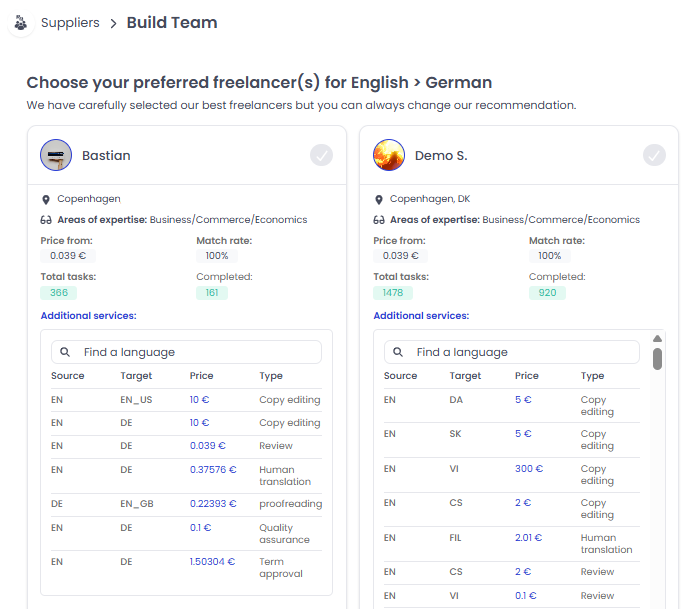
Task: Go to Suppliers breadcrumb link
Action: 70,23
